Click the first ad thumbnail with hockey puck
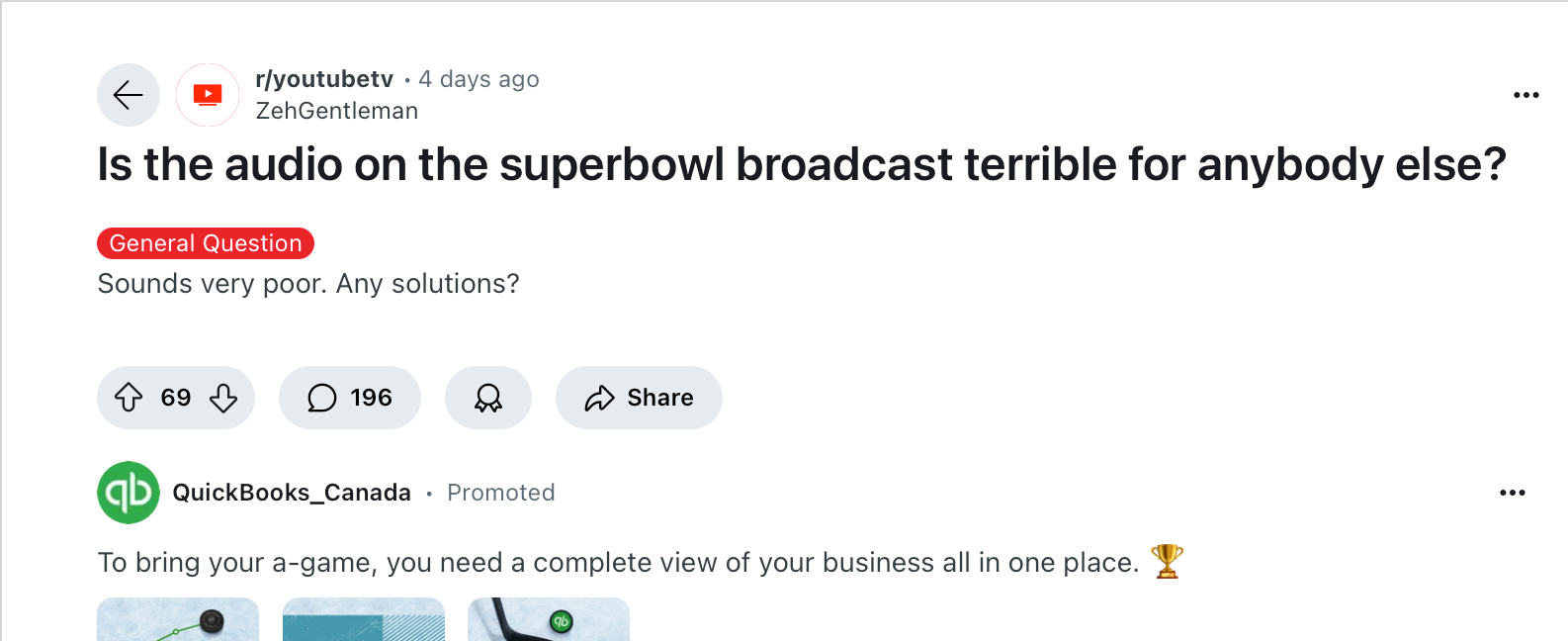Viewport: 1568px width, 641px height. coord(178,619)
